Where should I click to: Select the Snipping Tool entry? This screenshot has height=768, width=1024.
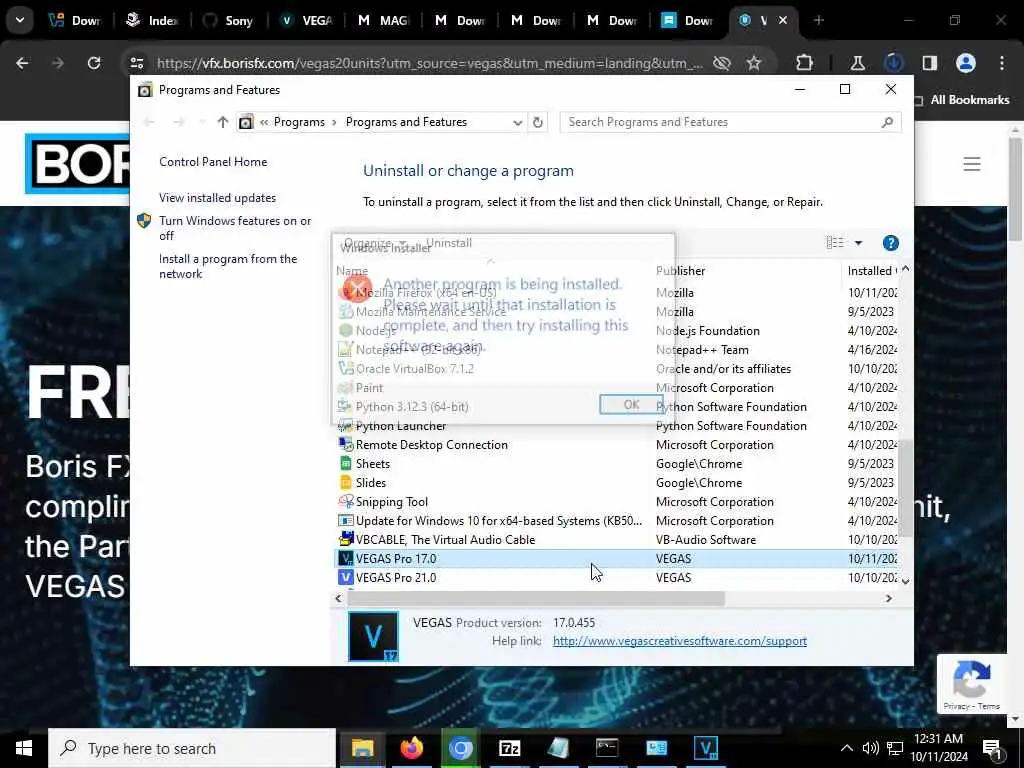tap(392, 502)
